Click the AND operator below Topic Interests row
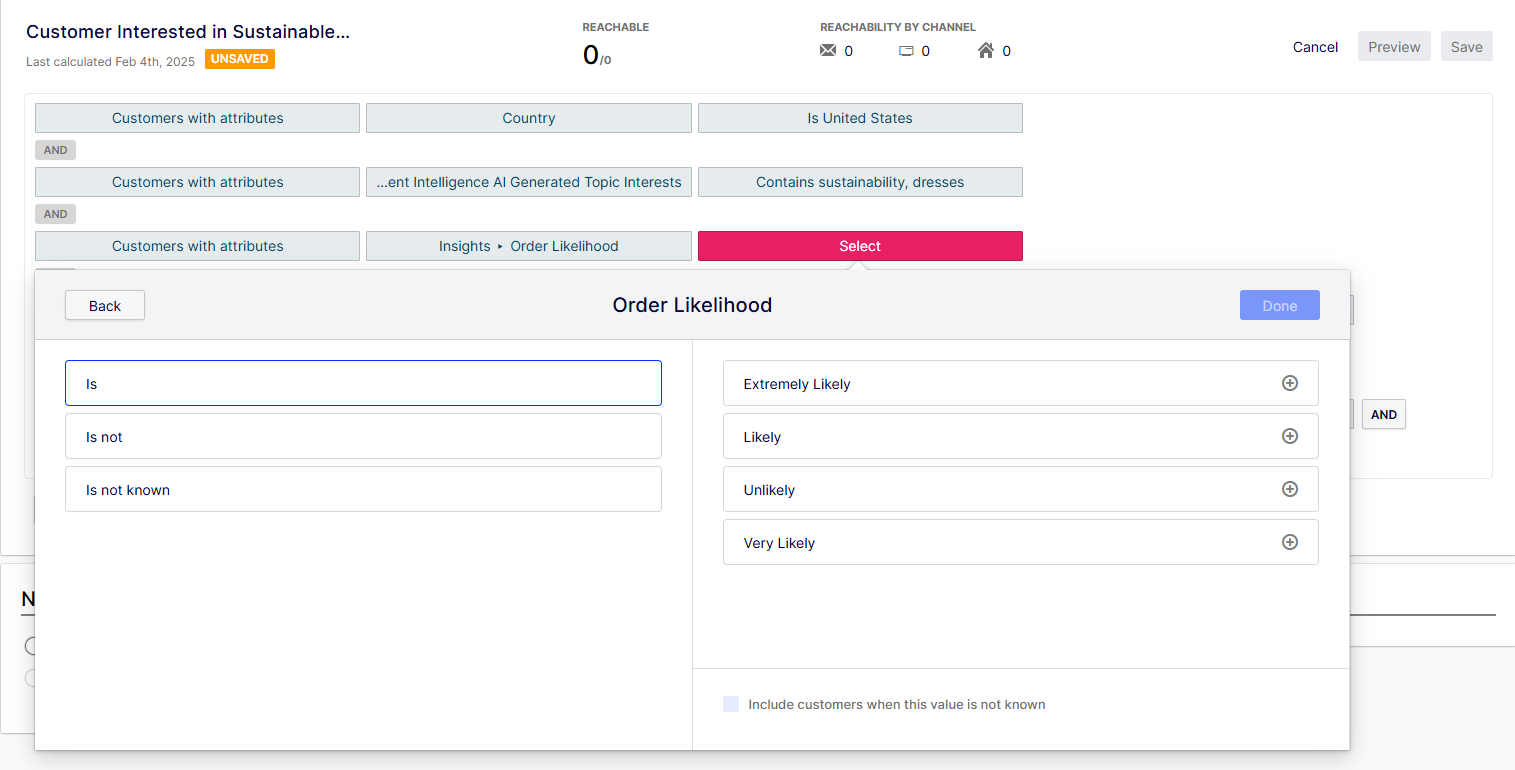 click(x=55, y=214)
